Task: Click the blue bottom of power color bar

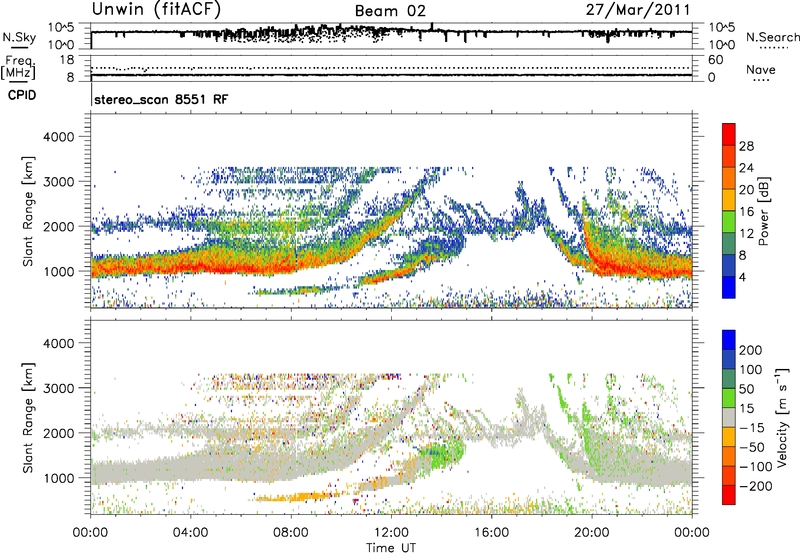Action: [x=729, y=287]
